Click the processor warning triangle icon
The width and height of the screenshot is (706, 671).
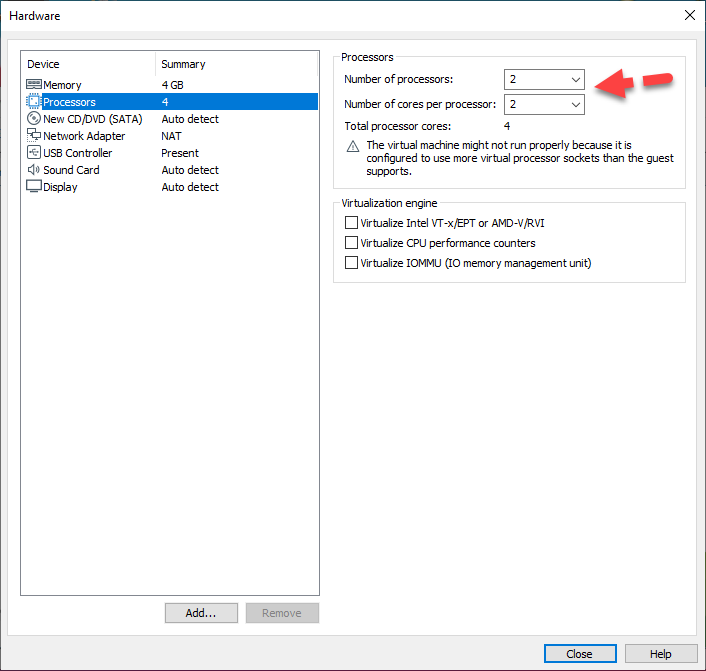point(353,146)
